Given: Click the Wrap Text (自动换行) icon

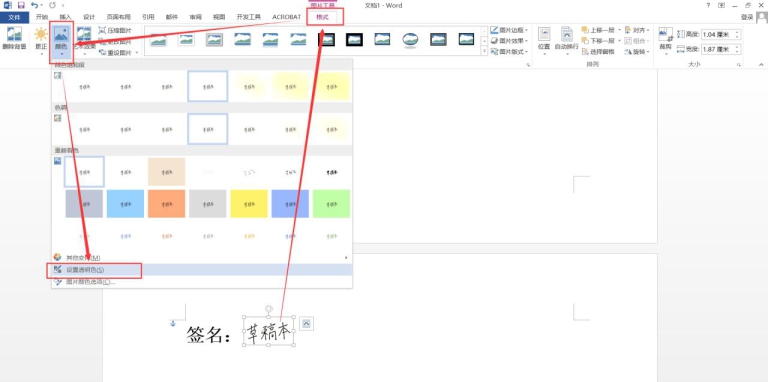Looking at the screenshot, I should point(567,39).
